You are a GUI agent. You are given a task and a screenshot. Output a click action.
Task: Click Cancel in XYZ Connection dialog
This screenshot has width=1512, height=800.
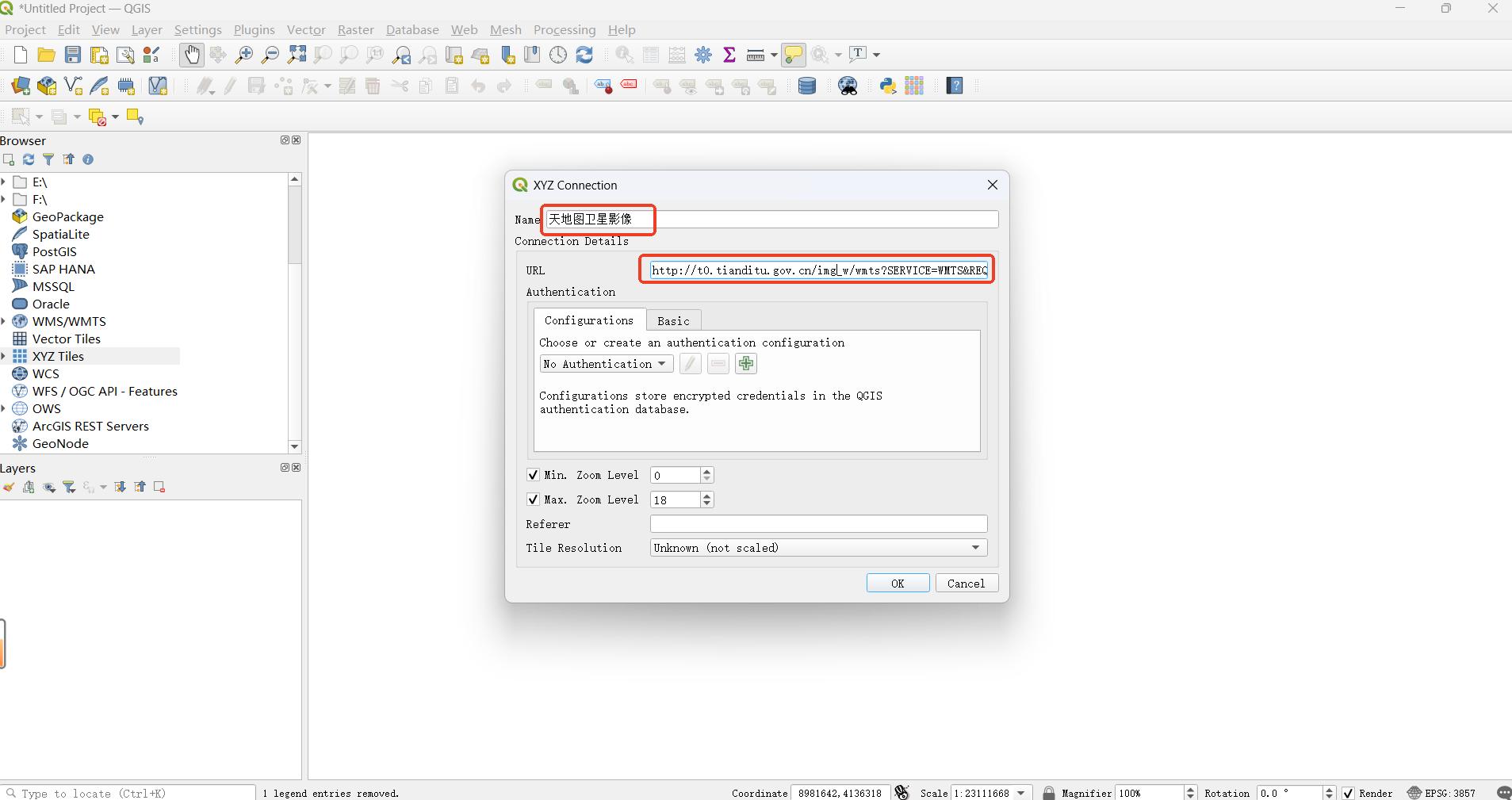(967, 583)
